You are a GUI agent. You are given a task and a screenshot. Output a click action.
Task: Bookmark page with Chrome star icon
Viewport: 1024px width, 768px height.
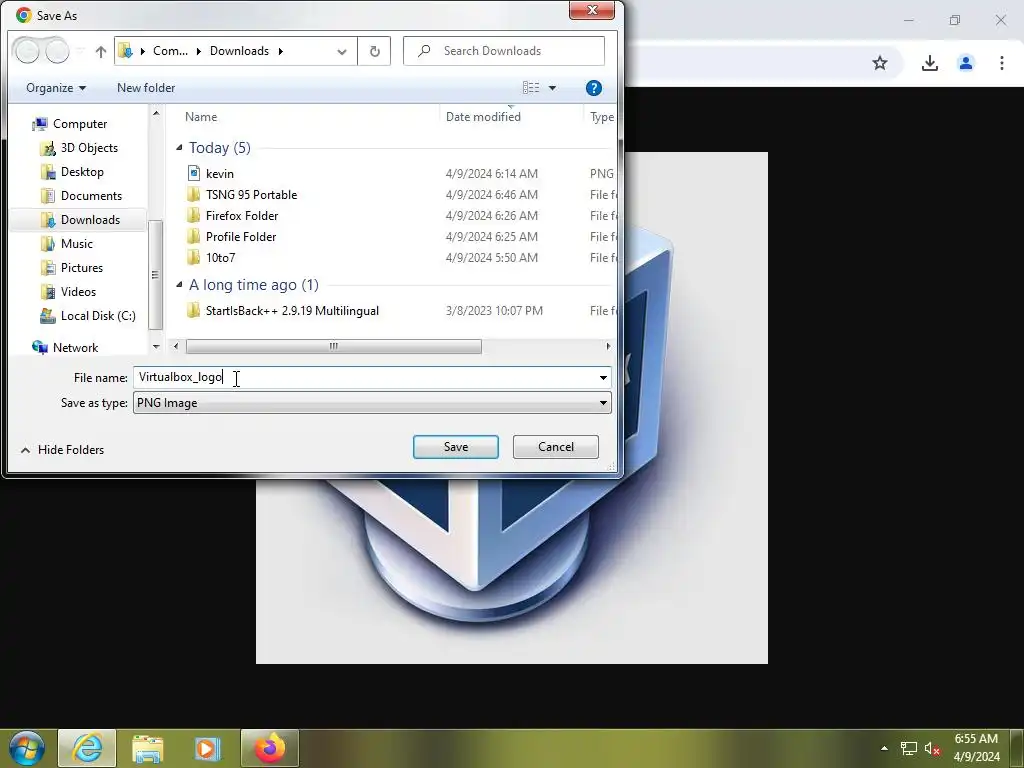coord(880,63)
